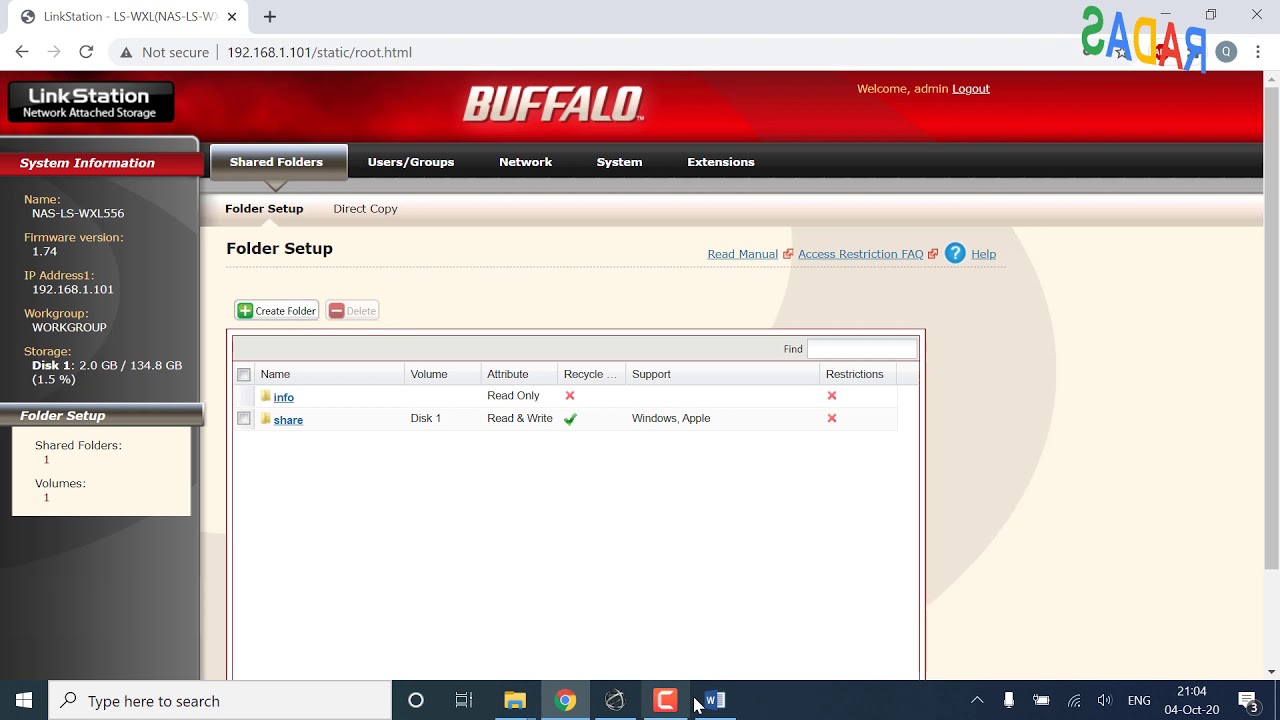
Task: Click the Windows, Apple support cell
Action: tap(671, 419)
